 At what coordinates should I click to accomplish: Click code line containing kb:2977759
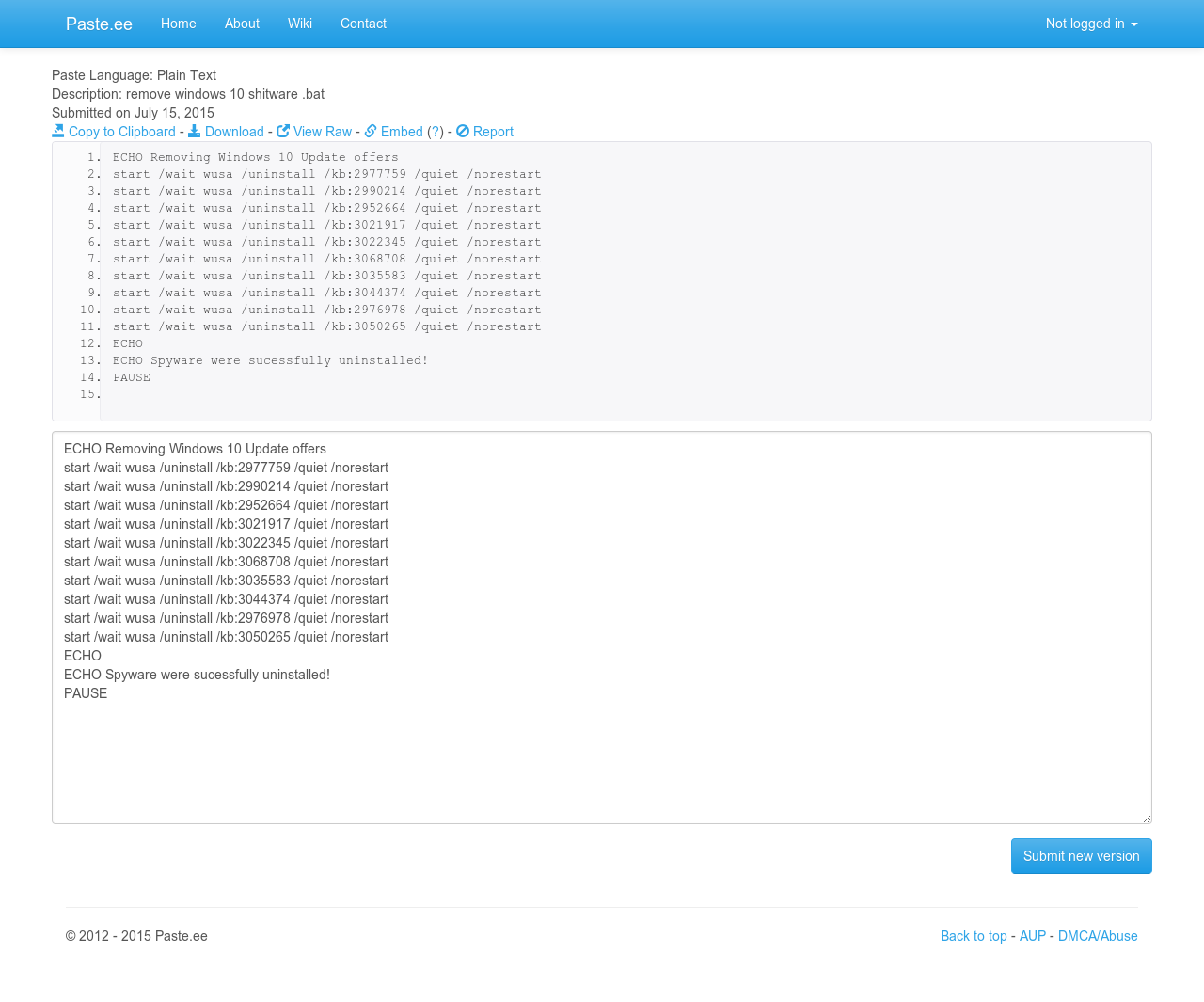[x=327, y=174]
